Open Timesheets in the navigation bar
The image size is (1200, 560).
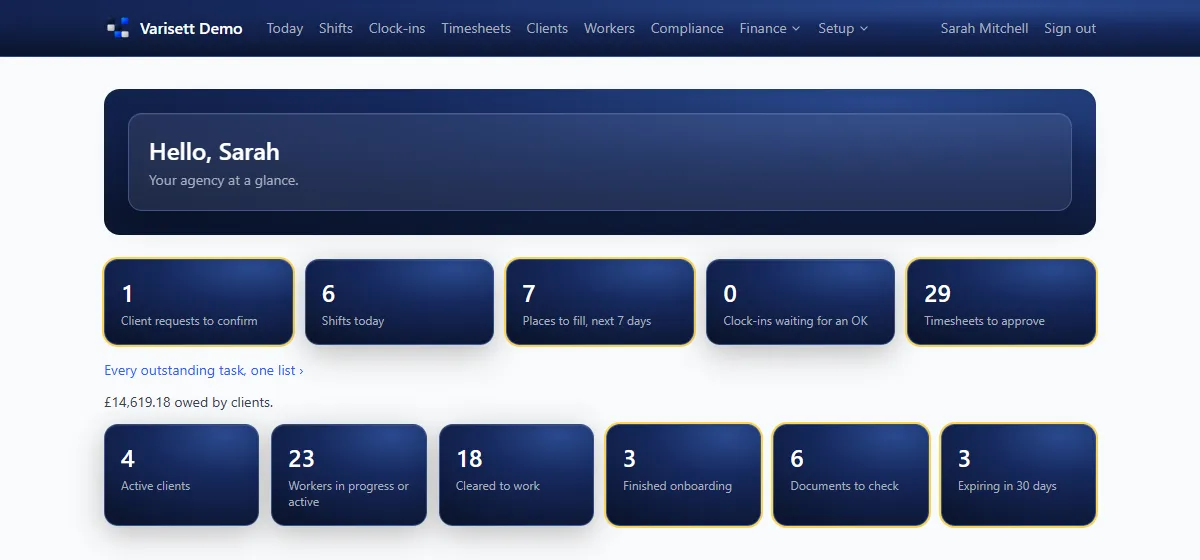click(476, 28)
